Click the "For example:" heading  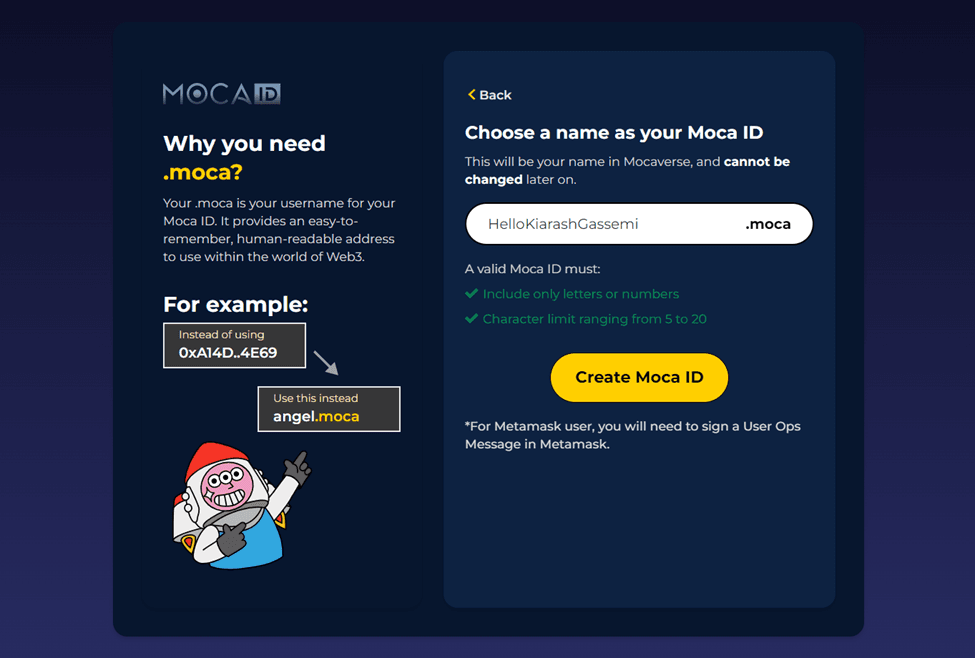coord(236,305)
